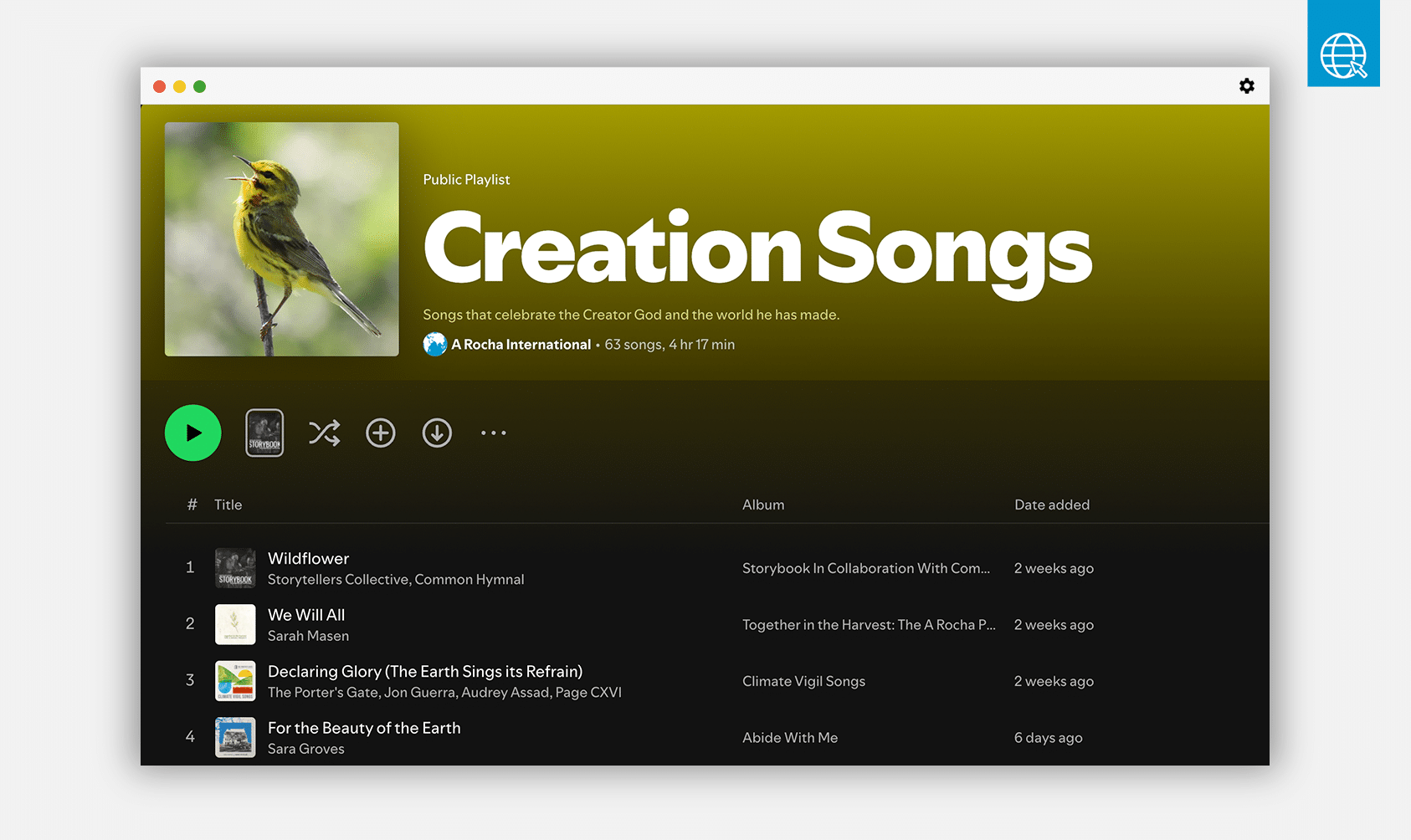Select the track For the Beauty of the Earth
1411x840 pixels.
(x=364, y=728)
